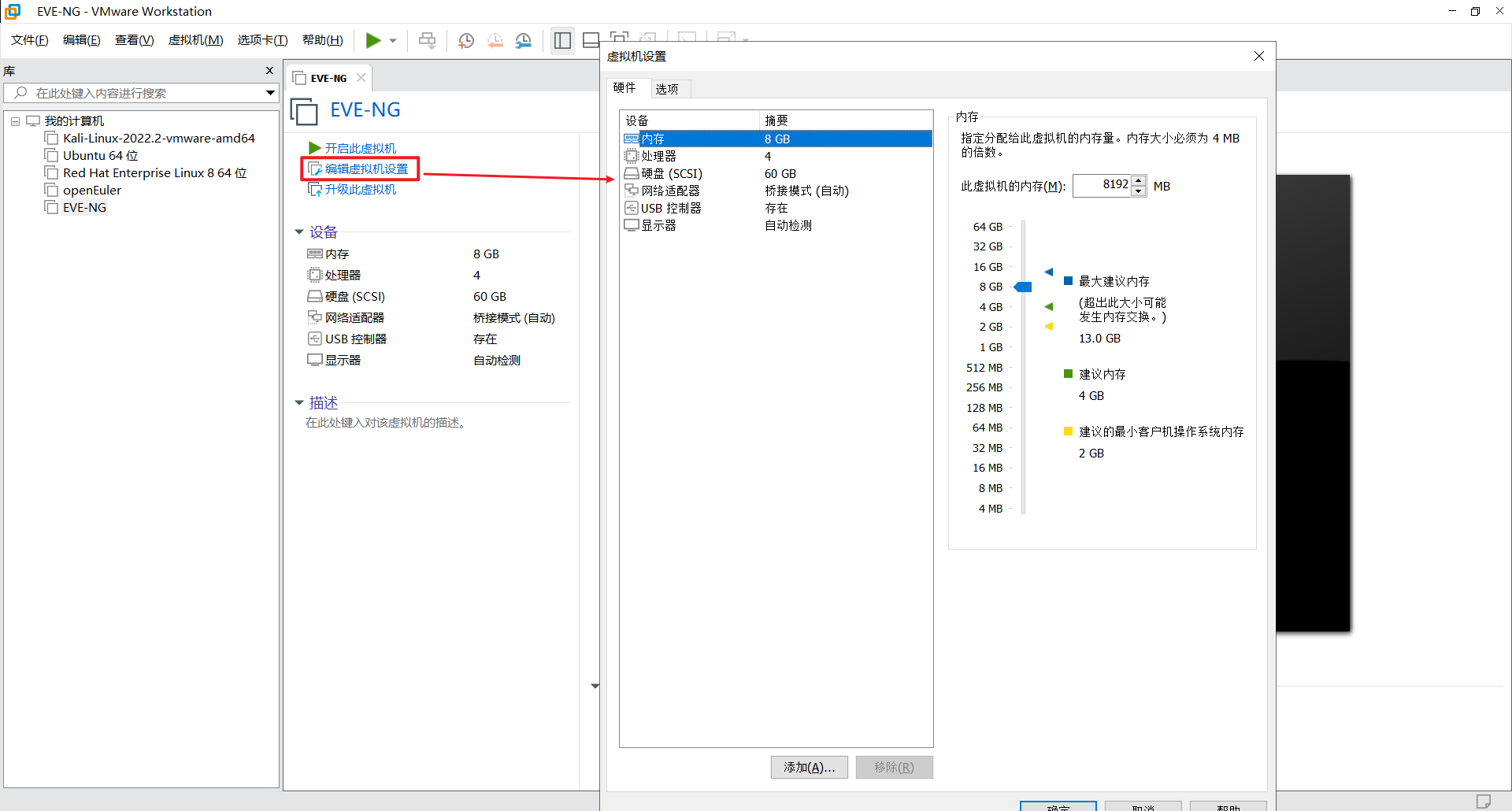Click green recommended memory triangle marker
The height and width of the screenshot is (811, 1512).
(1049, 306)
